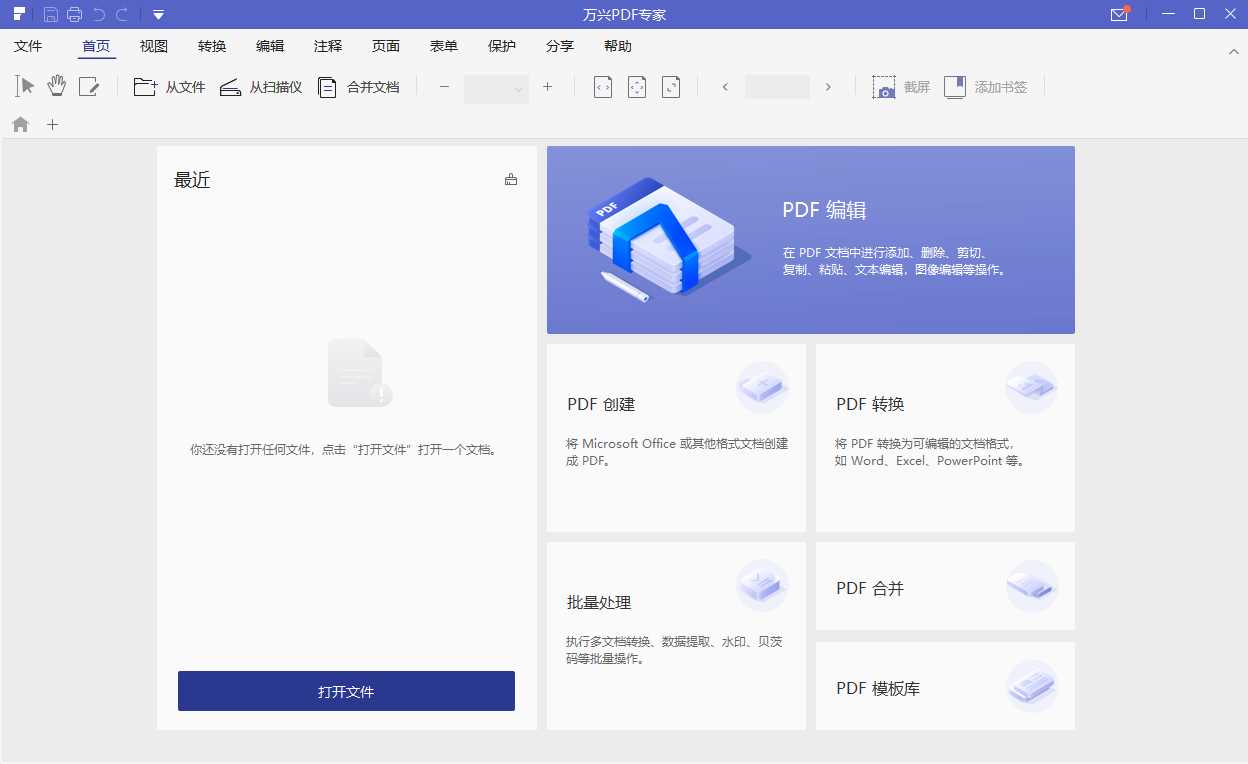Open the 注释 tab
Image resolution: width=1248 pixels, height=764 pixels.
click(x=328, y=46)
